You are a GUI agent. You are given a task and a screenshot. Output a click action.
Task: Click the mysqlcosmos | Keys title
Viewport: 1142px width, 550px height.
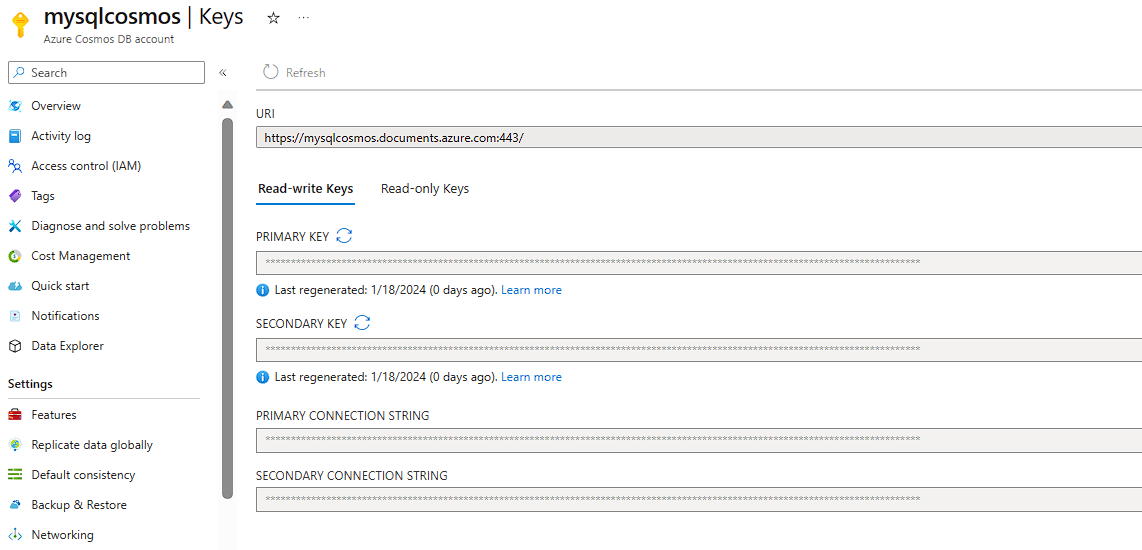[x=143, y=17]
